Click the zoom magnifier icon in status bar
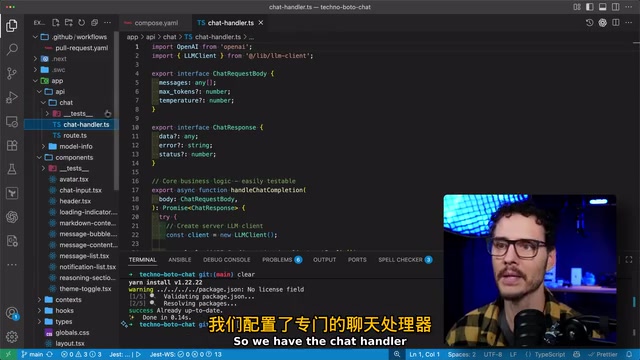This screenshot has height=360, width=640. tap(397, 354)
